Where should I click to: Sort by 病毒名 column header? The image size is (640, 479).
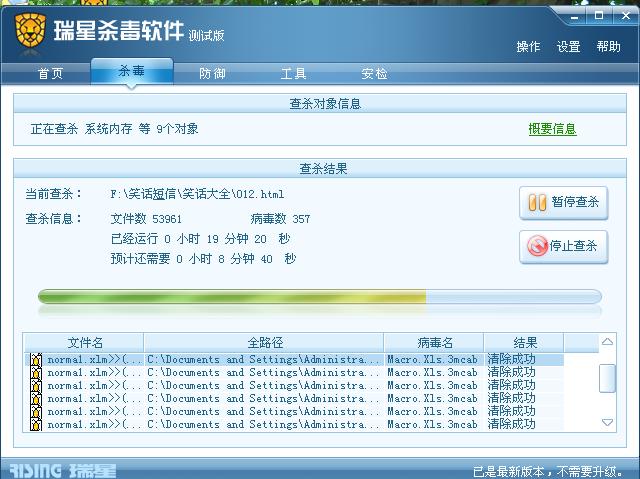click(434, 342)
